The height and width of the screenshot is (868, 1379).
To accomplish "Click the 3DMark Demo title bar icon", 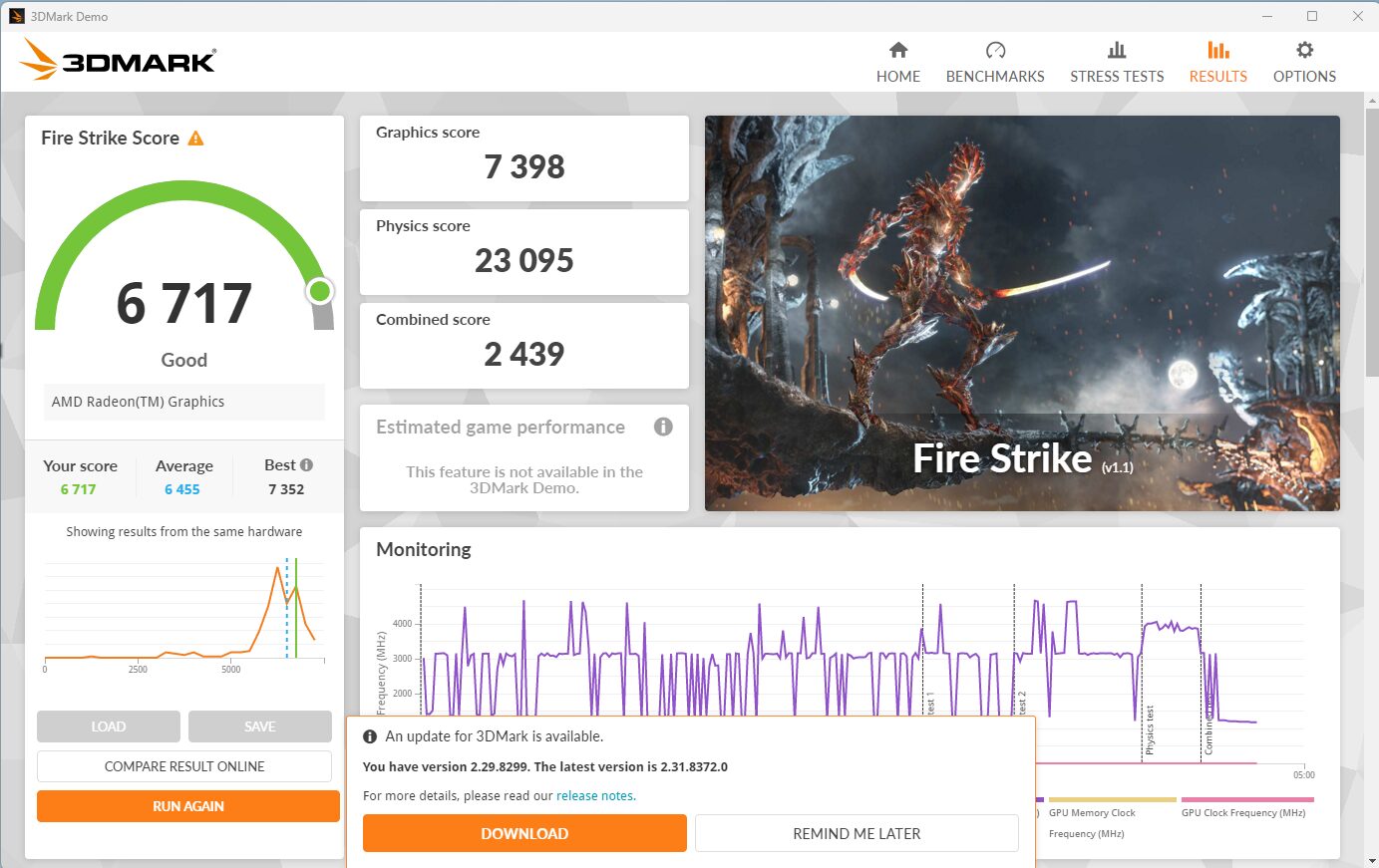I will point(16,16).
